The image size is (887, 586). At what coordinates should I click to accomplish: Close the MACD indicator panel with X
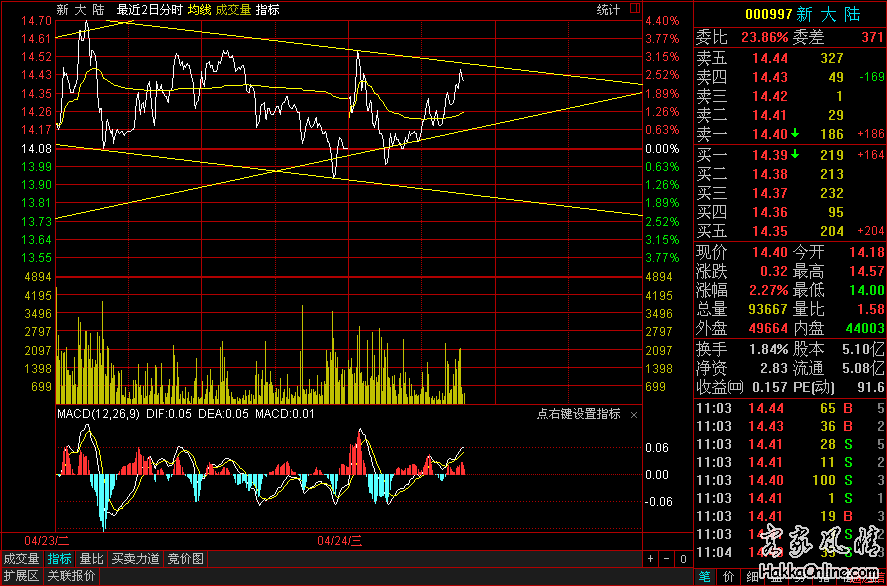tap(633, 414)
